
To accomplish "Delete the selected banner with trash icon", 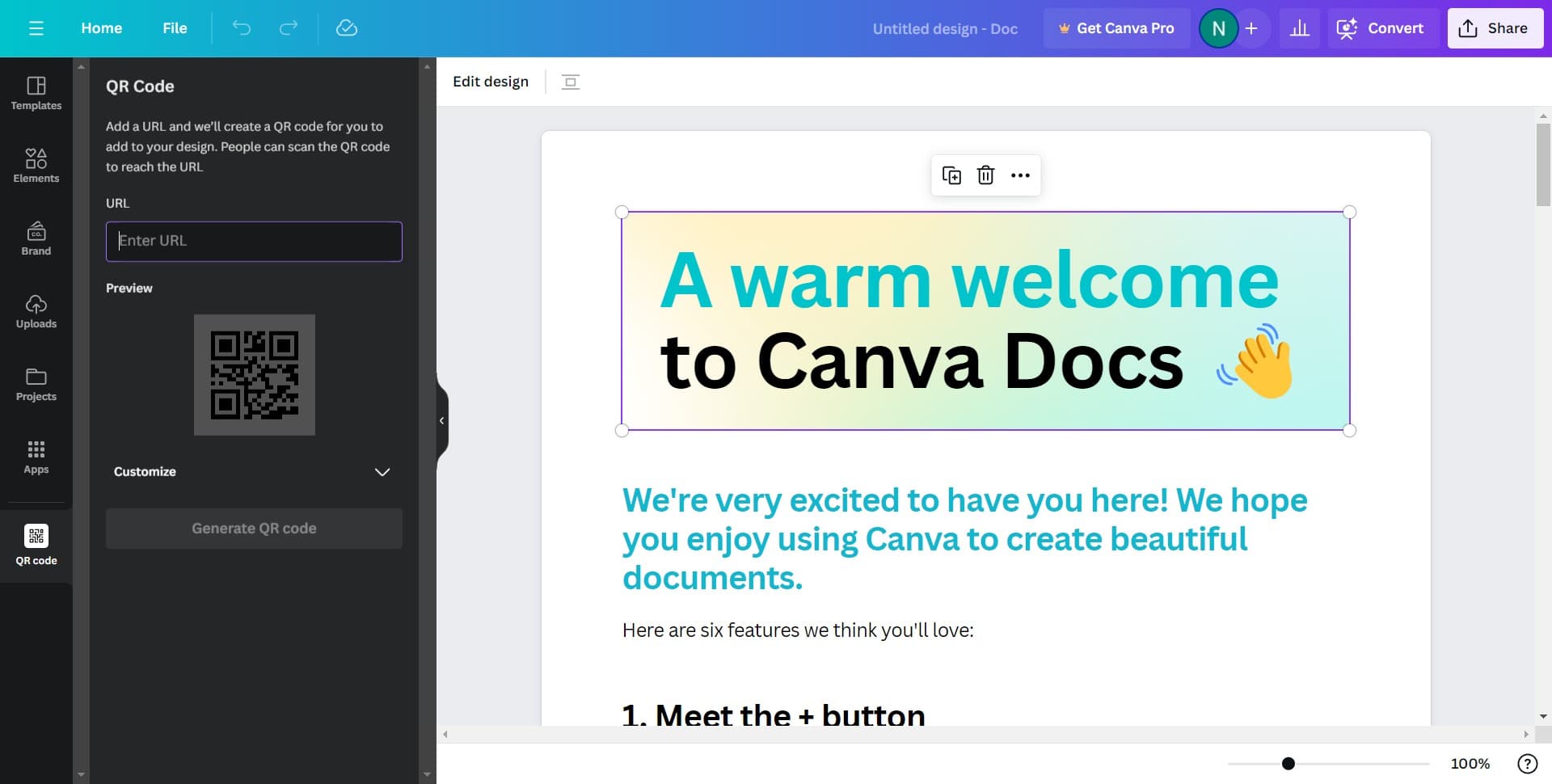I will coord(985,175).
